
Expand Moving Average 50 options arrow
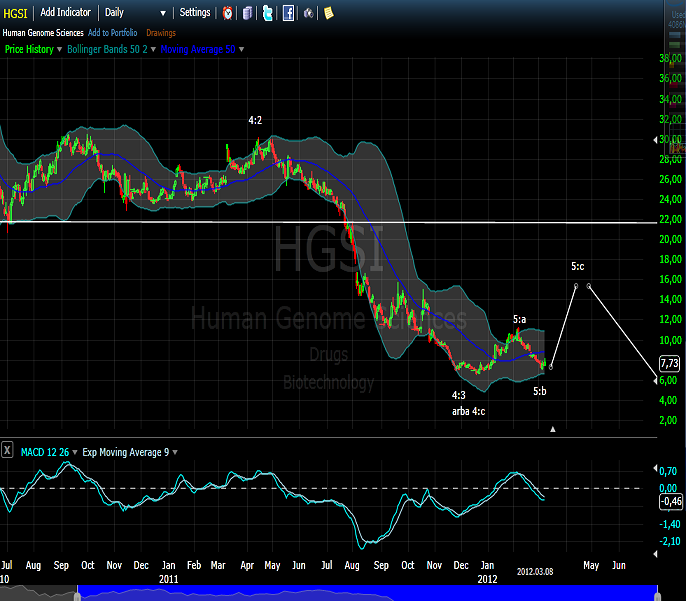(x=241, y=49)
